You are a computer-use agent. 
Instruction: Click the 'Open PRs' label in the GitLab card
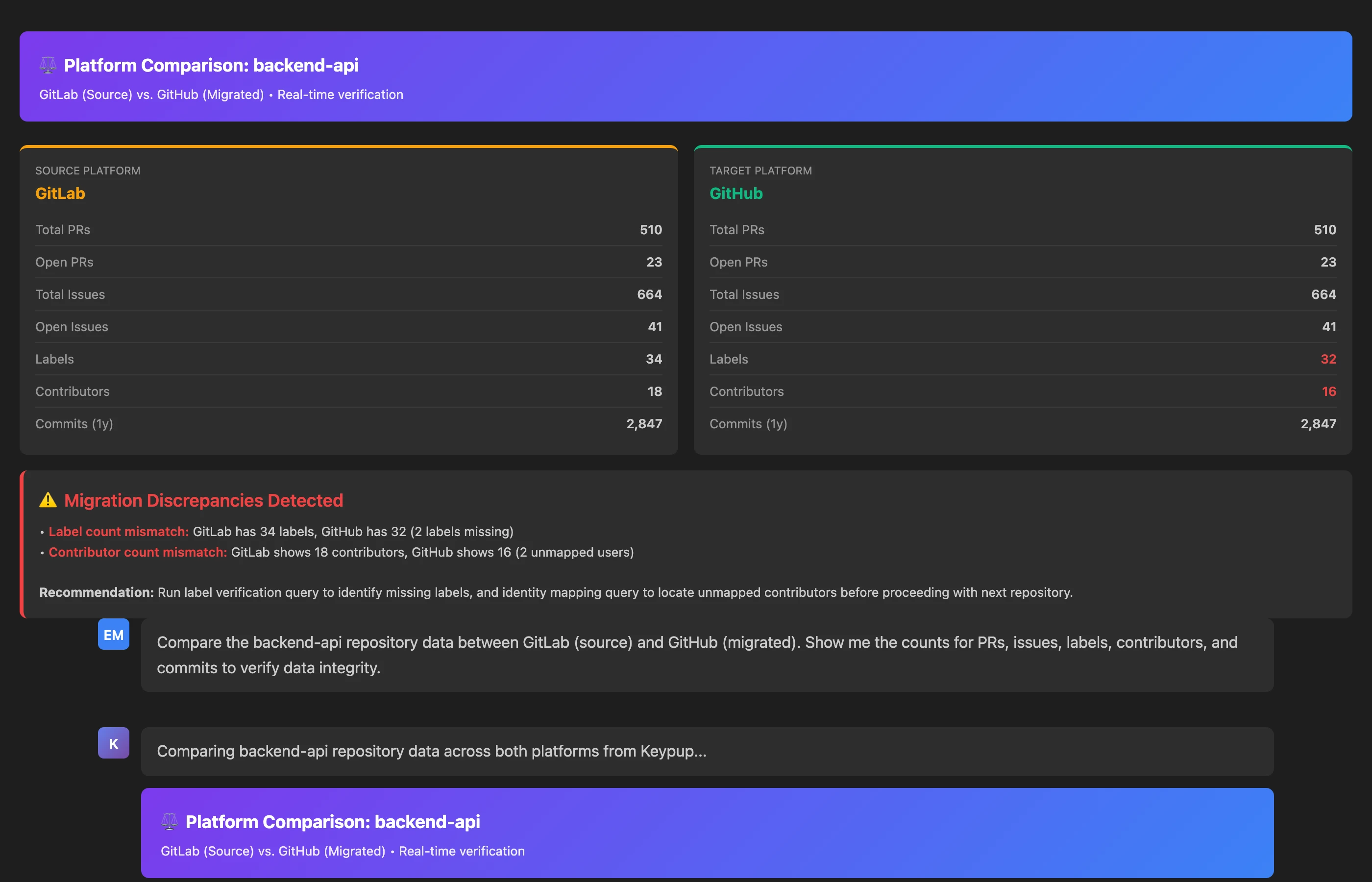(64, 262)
